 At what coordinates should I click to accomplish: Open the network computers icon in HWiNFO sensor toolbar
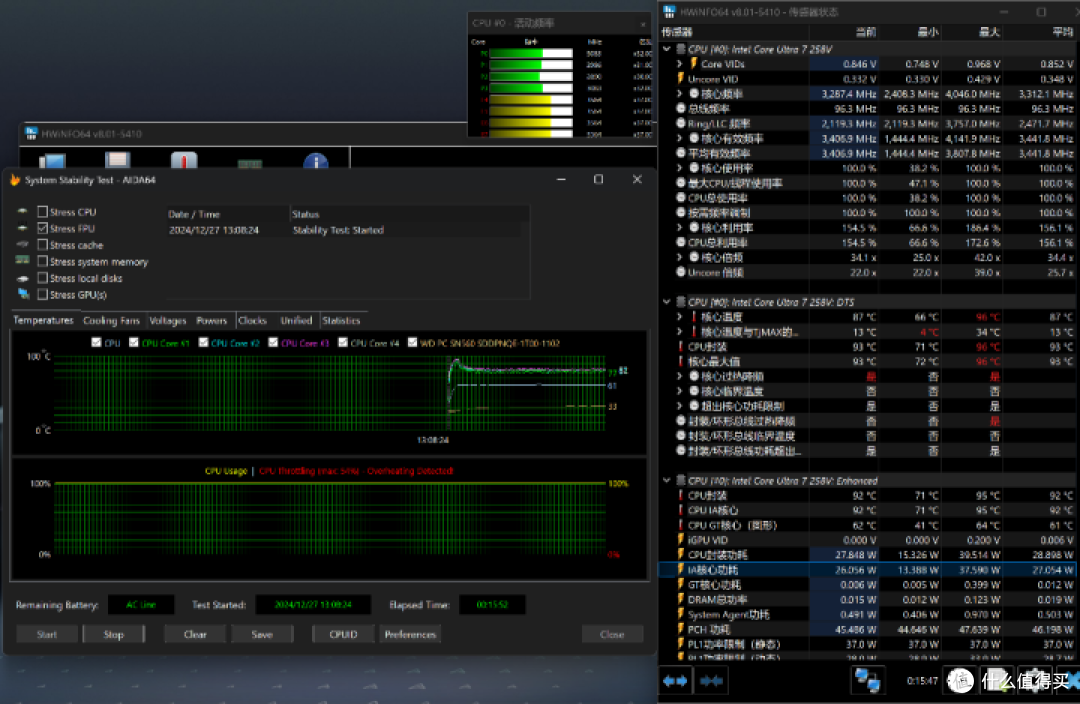867,681
